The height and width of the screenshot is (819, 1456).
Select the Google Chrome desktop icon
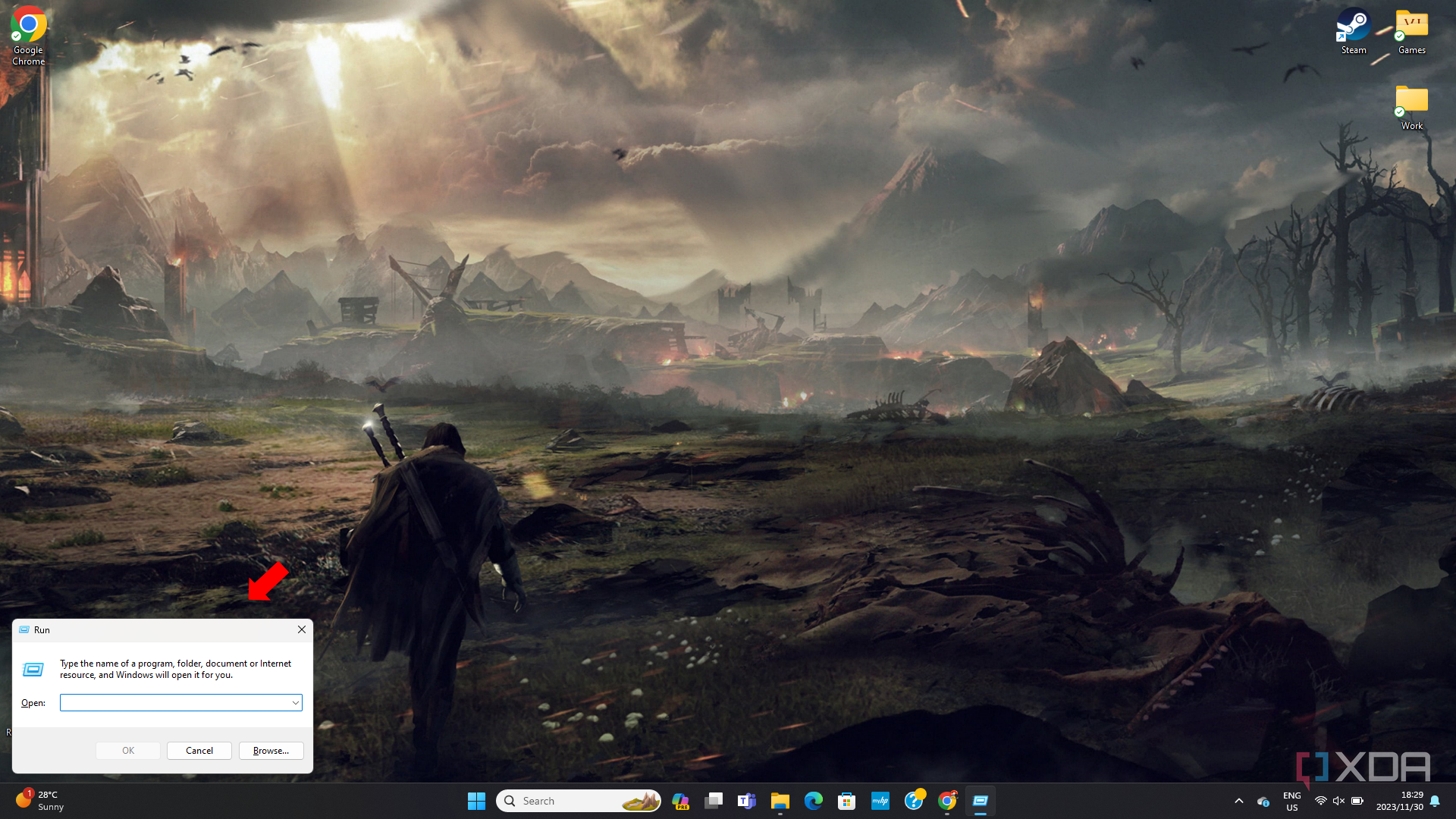tap(28, 36)
